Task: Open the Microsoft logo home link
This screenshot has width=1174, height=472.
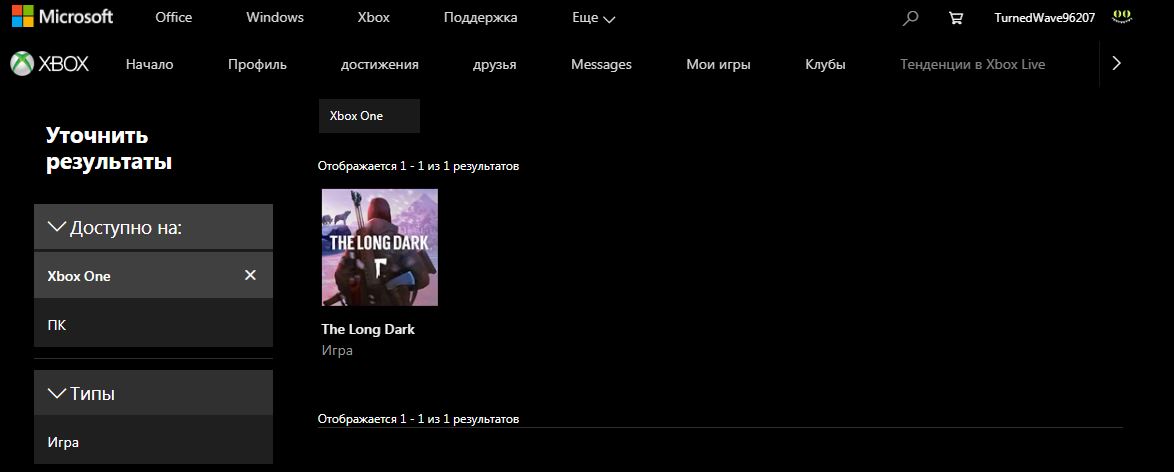Action: pos(62,16)
